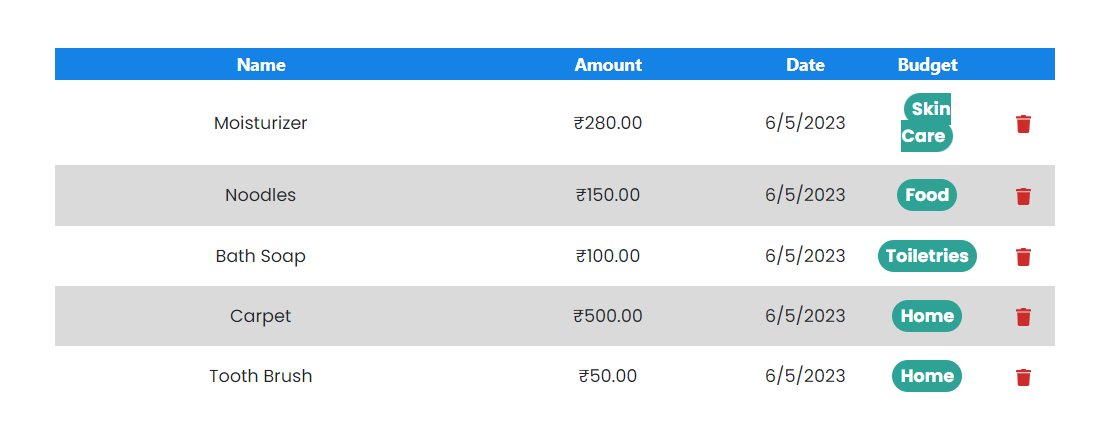The image size is (1119, 435).
Task: Click the Budget column header
Action: coord(927,65)
